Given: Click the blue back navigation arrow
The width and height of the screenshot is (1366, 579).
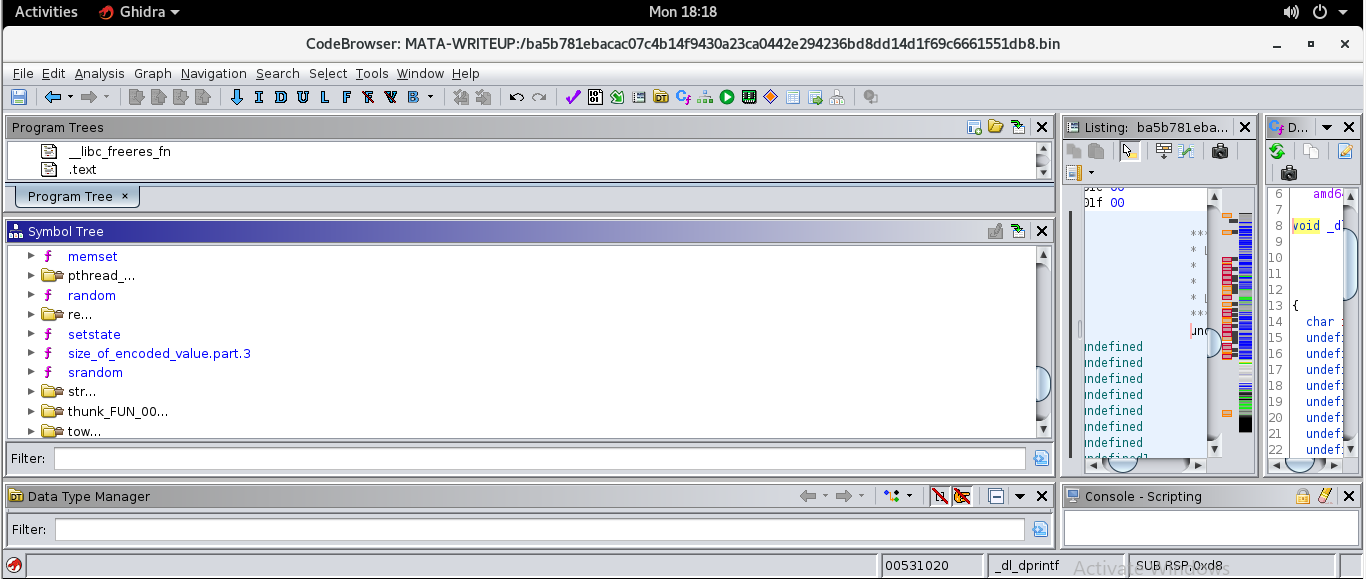Looking at the screenshot, I should pyautogui.click(x=53, y=97).
